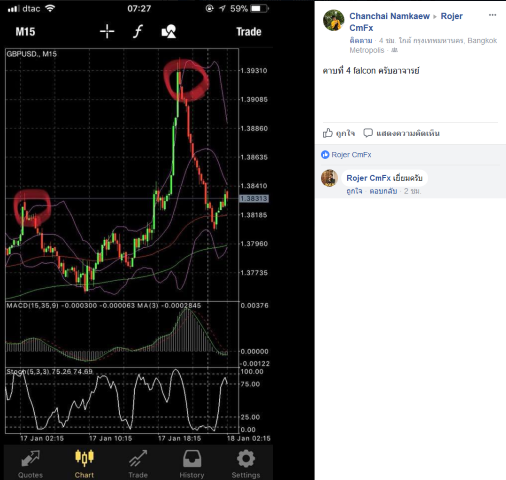Screen dimensions: 506x480
Task: Click the 17 Jan 10:15 time label
Action: point(111,438)
